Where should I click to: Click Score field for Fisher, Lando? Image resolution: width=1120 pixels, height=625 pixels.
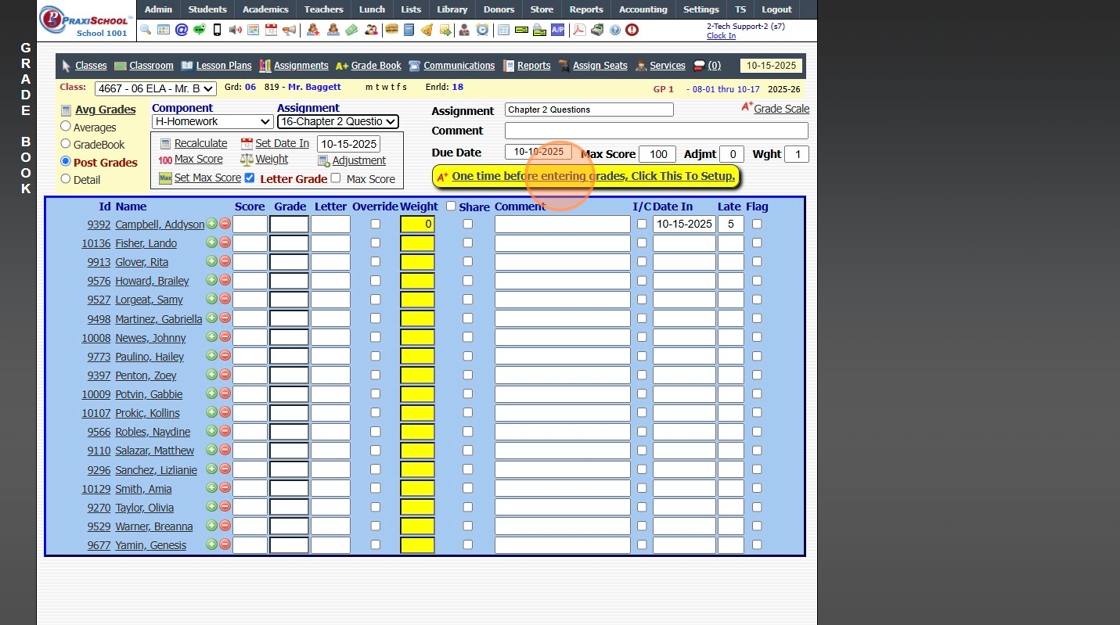point(250,243)
